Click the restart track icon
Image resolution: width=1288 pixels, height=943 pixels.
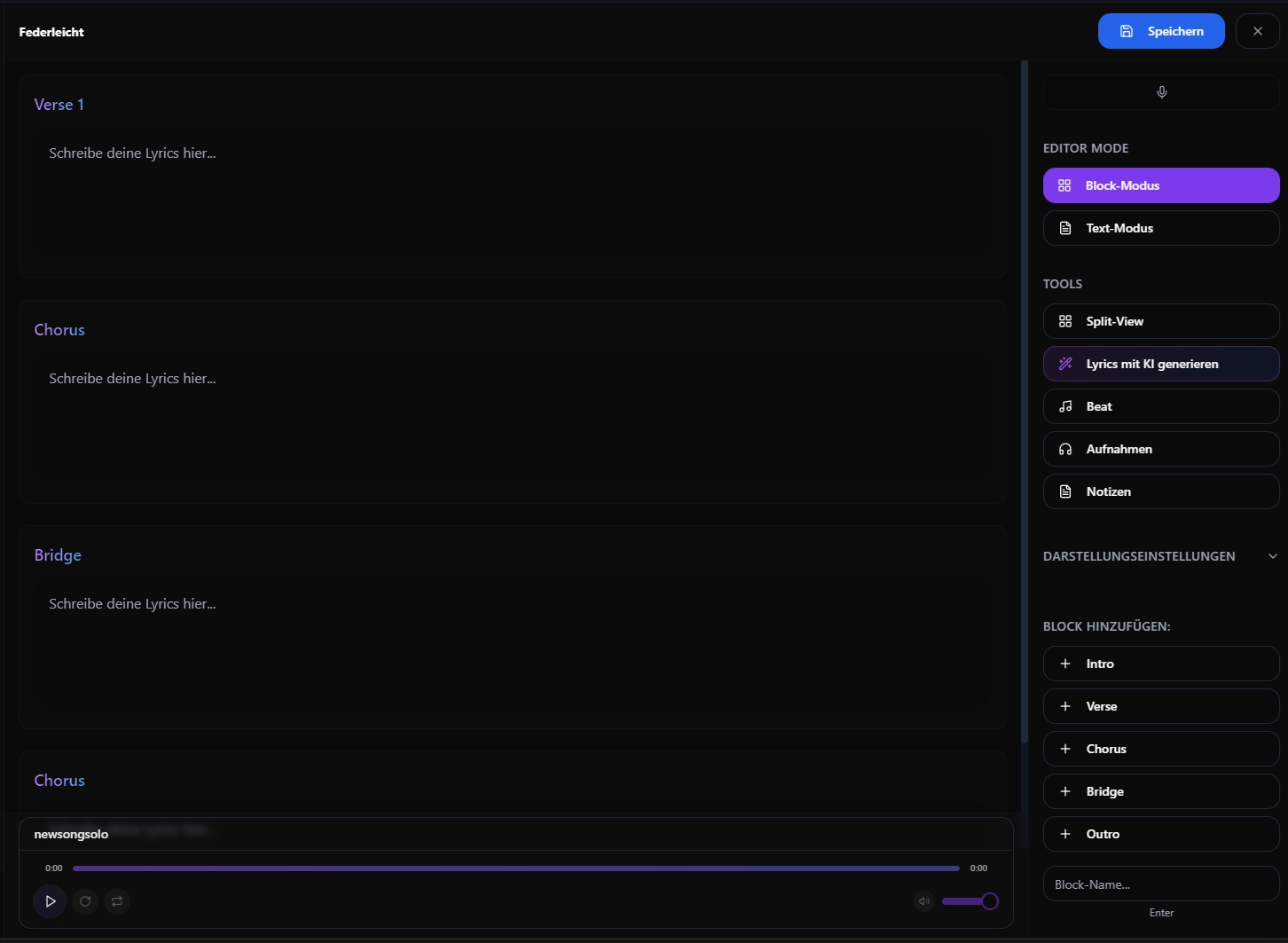click(85, 901)
